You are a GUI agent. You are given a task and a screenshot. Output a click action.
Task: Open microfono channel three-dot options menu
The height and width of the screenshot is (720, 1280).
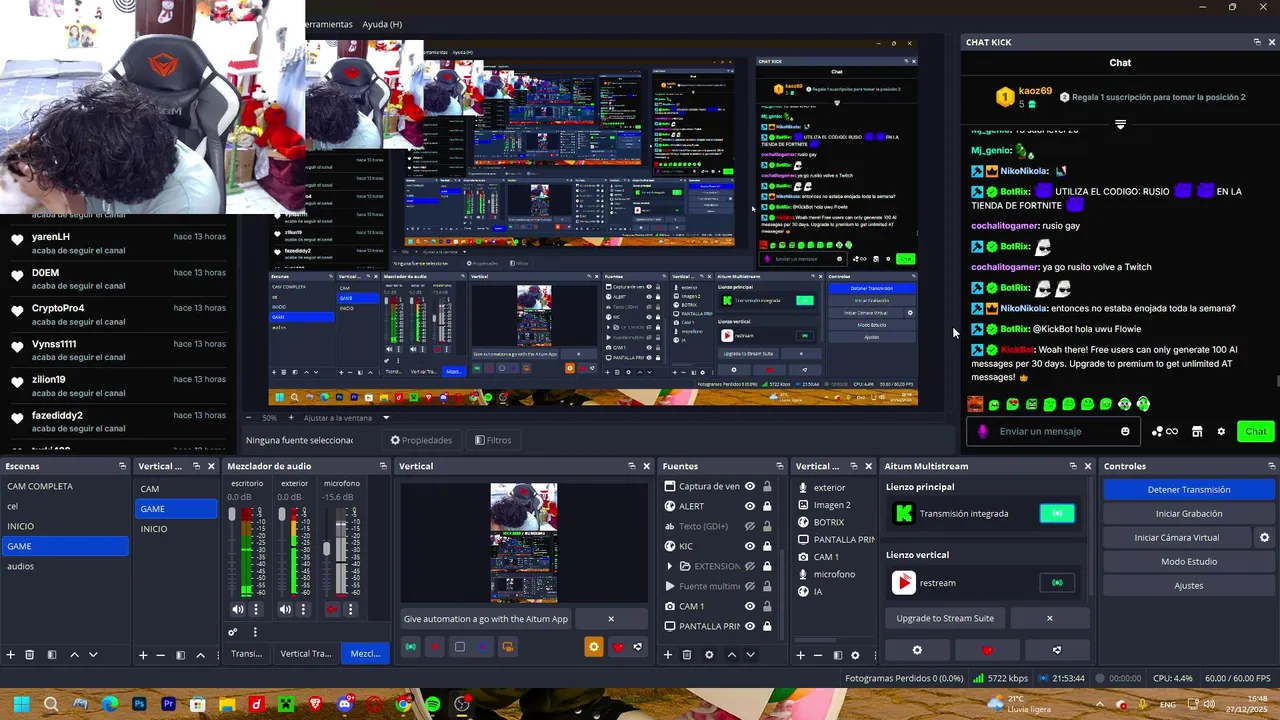tap(350, 609)
